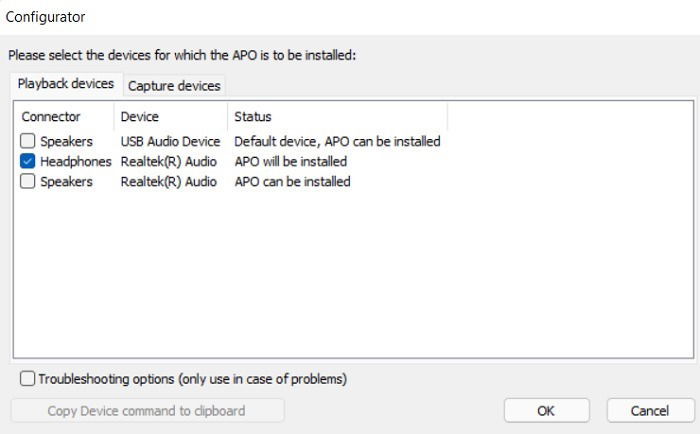
Task: Click the Troubleshooting options label text
Action: [192, 379]
